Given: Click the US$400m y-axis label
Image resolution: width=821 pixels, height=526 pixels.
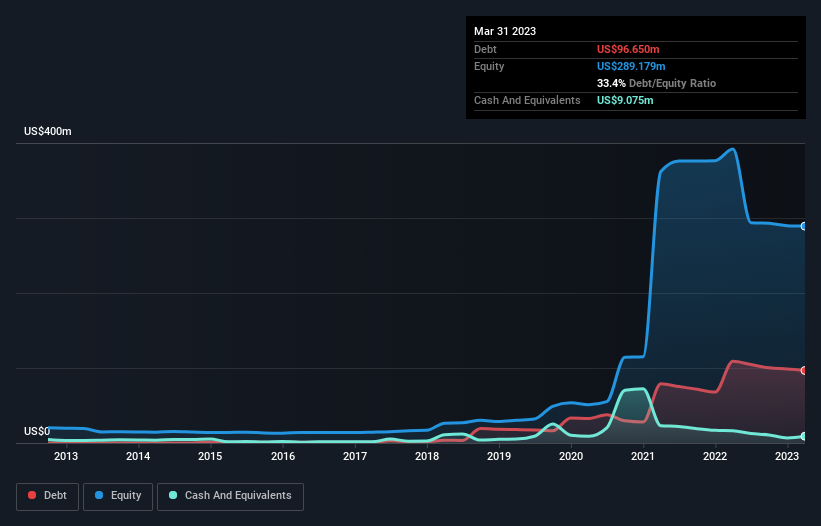Looking at the screenshot, I should [48, 131].
